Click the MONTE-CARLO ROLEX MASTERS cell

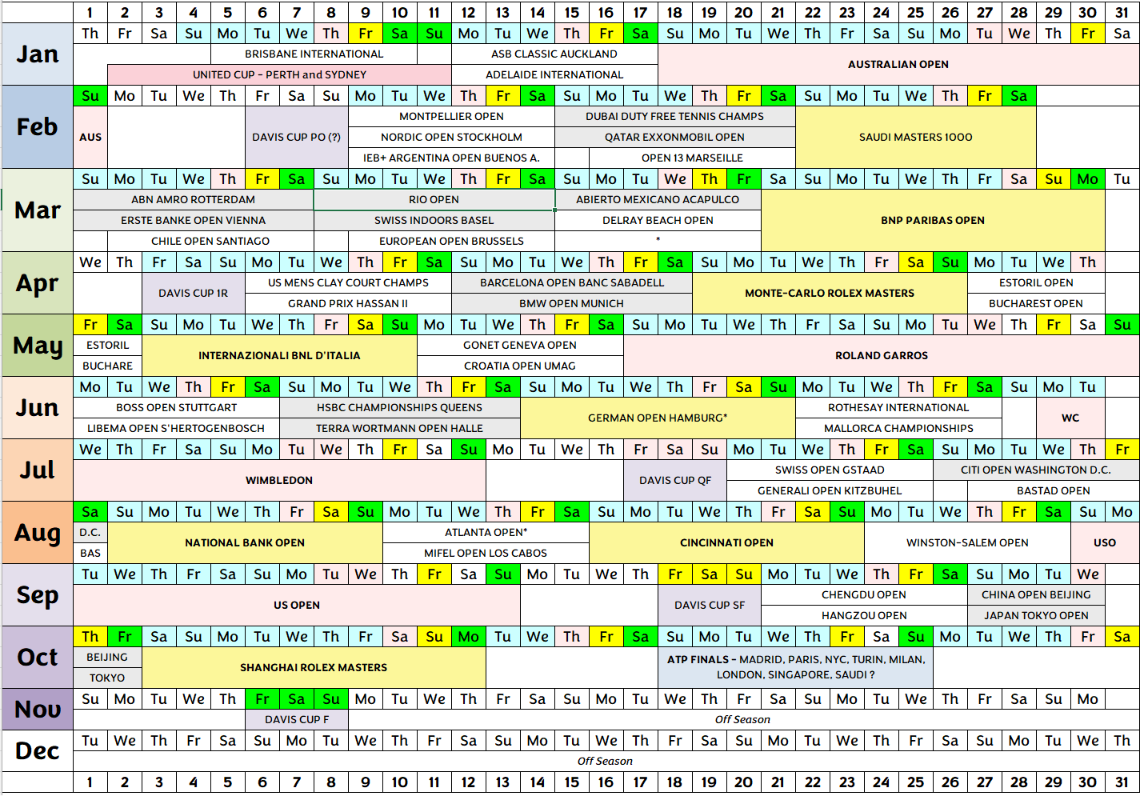(x=830, y=293)
